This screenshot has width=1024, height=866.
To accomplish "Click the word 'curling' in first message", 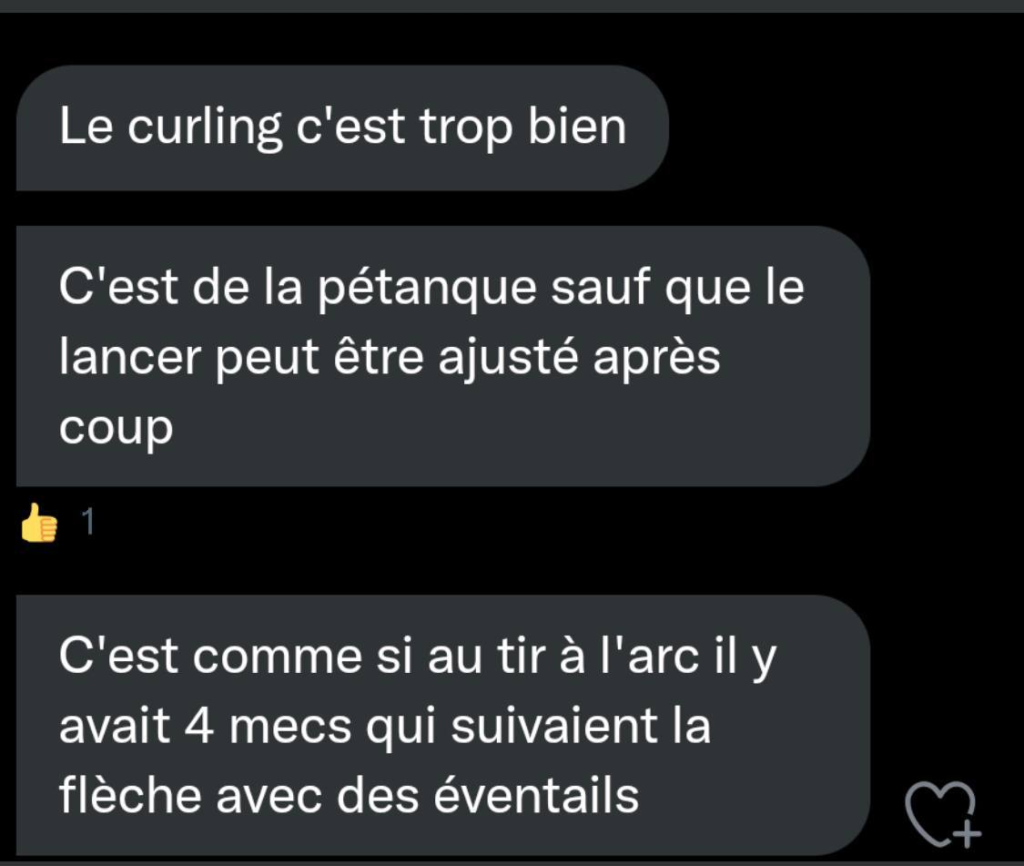I will pyautogui.click(x=204, y=127).
